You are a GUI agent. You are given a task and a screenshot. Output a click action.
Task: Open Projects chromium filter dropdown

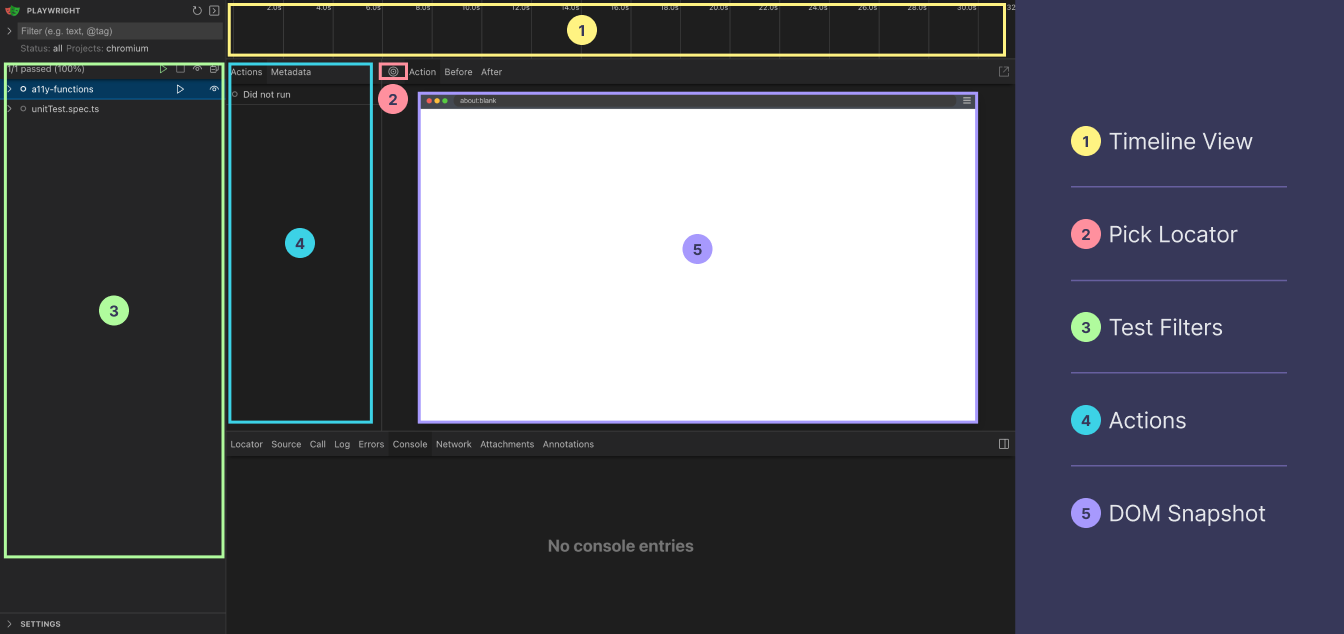pos(107,48)
